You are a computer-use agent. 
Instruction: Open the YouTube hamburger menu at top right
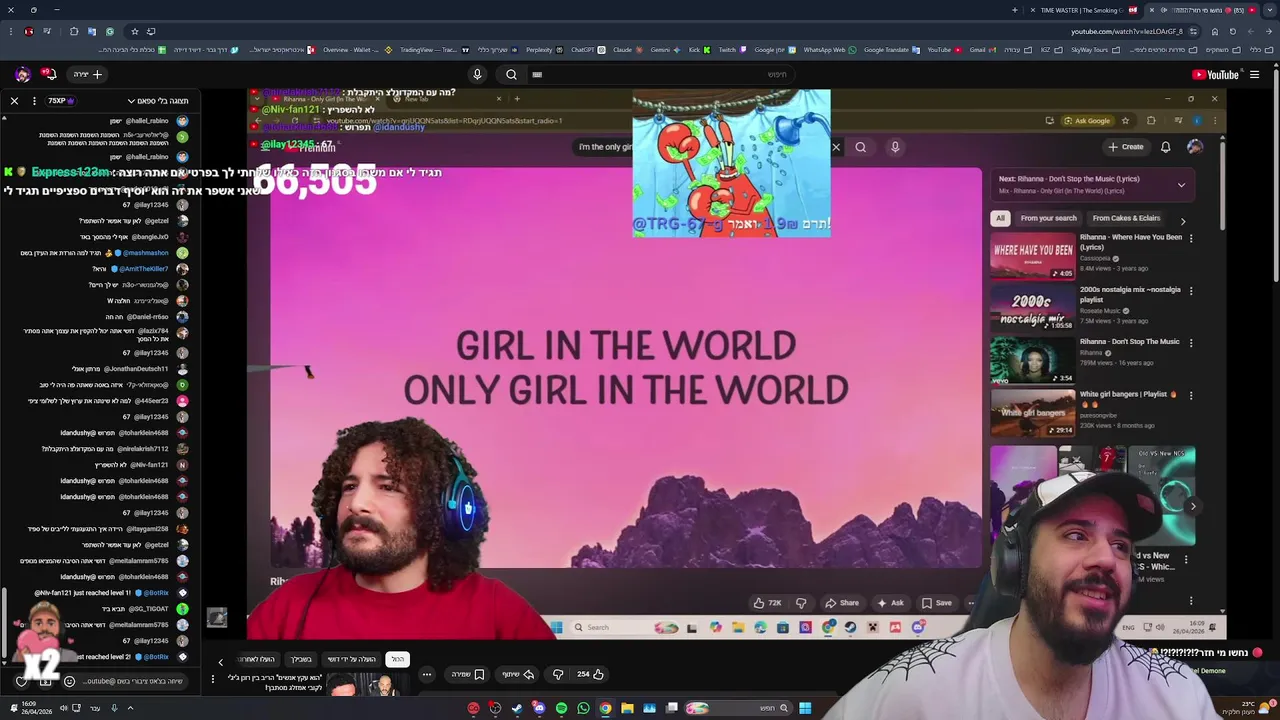pyautogui.click(x=1254, y=74)
